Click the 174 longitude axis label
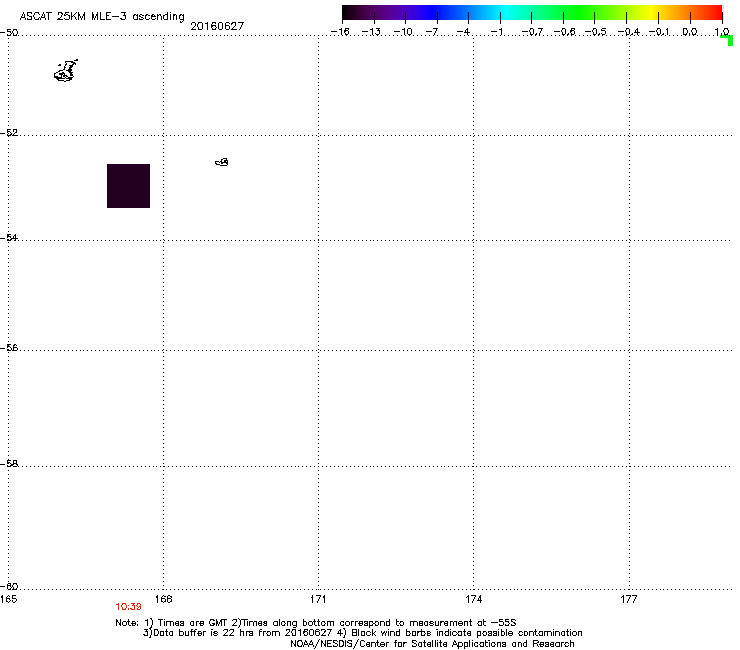 click(474, 599)
